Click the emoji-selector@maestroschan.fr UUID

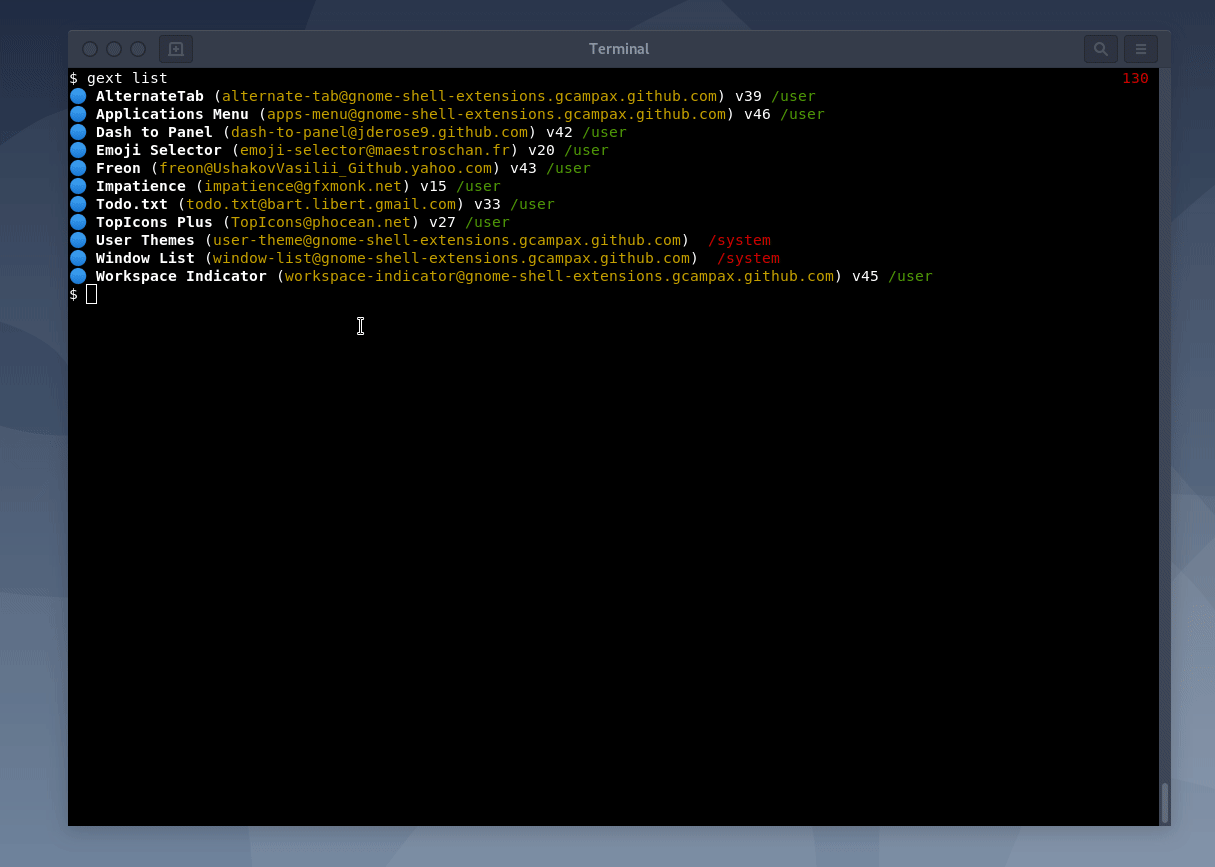pyautogui.click(x=375, y=151)
